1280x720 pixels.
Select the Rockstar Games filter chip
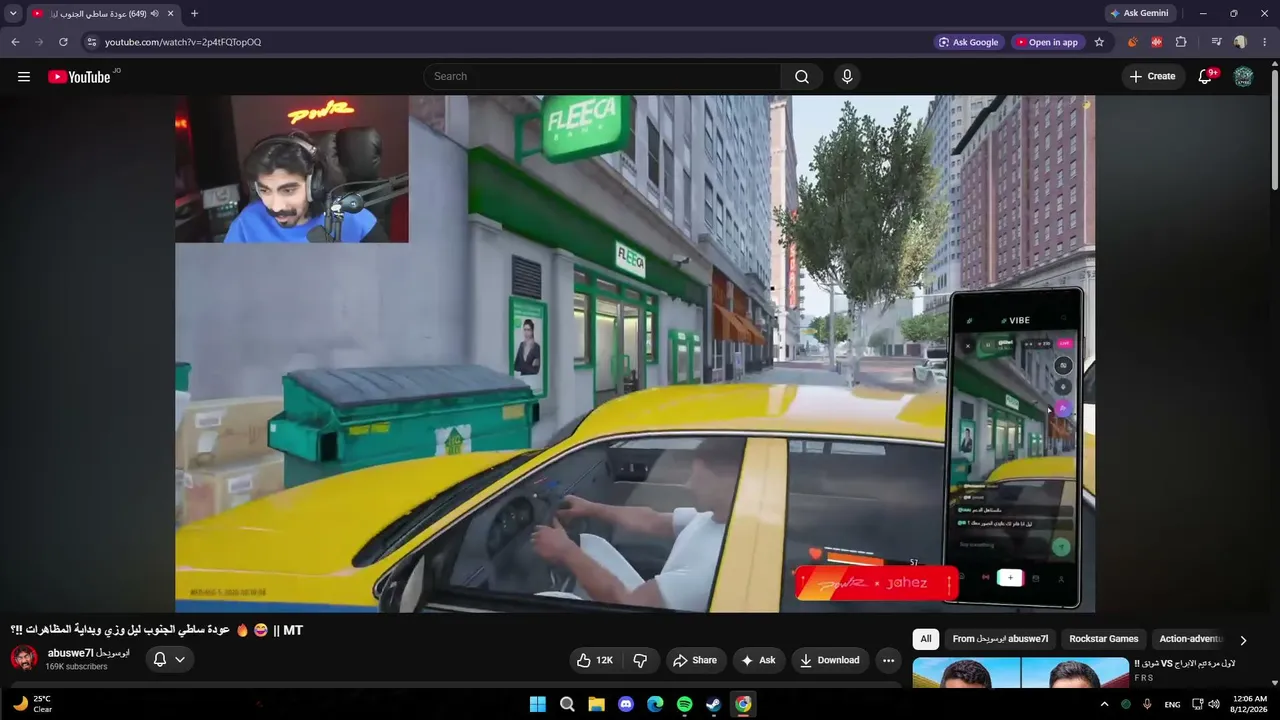tap(1104, 639)
